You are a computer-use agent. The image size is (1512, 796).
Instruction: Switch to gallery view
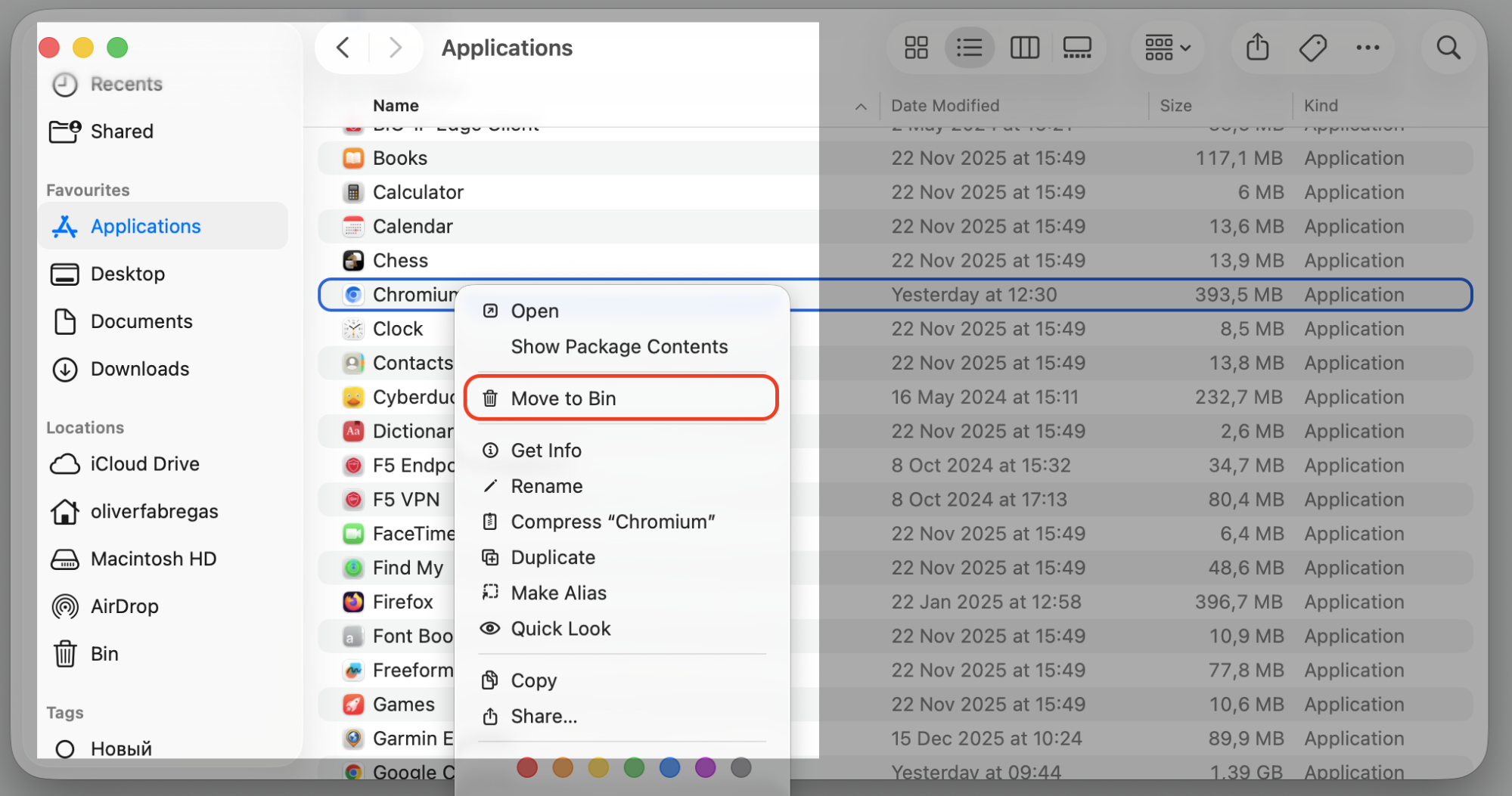(1077, 48)
